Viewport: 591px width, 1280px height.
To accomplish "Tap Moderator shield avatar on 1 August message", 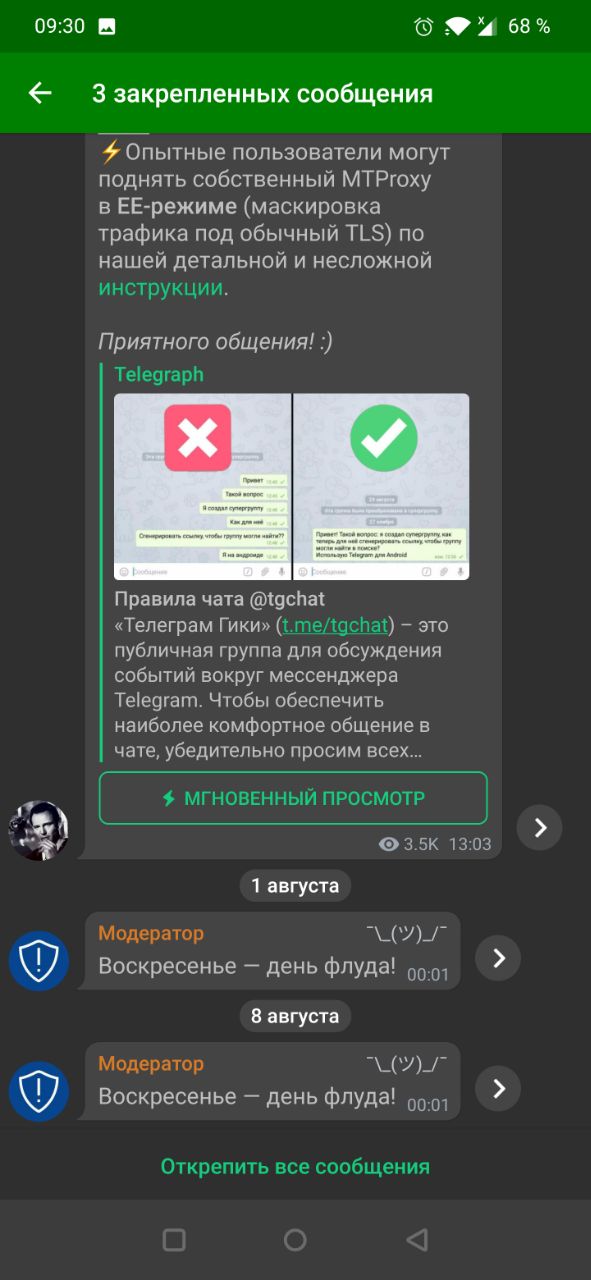I will 39,961.
